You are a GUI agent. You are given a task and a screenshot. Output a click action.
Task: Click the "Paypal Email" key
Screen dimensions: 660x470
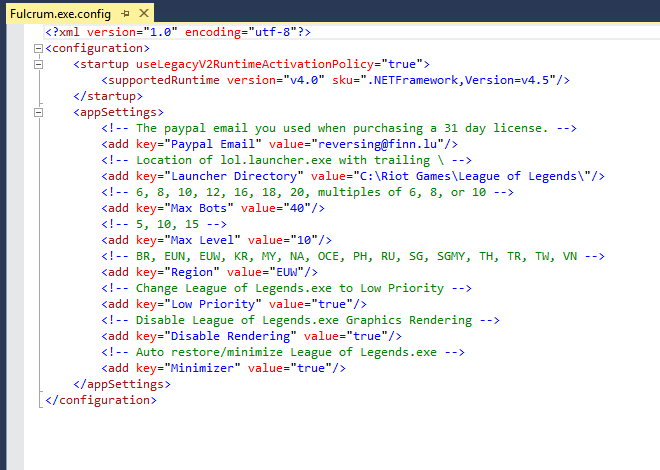(x=213, y=144)
